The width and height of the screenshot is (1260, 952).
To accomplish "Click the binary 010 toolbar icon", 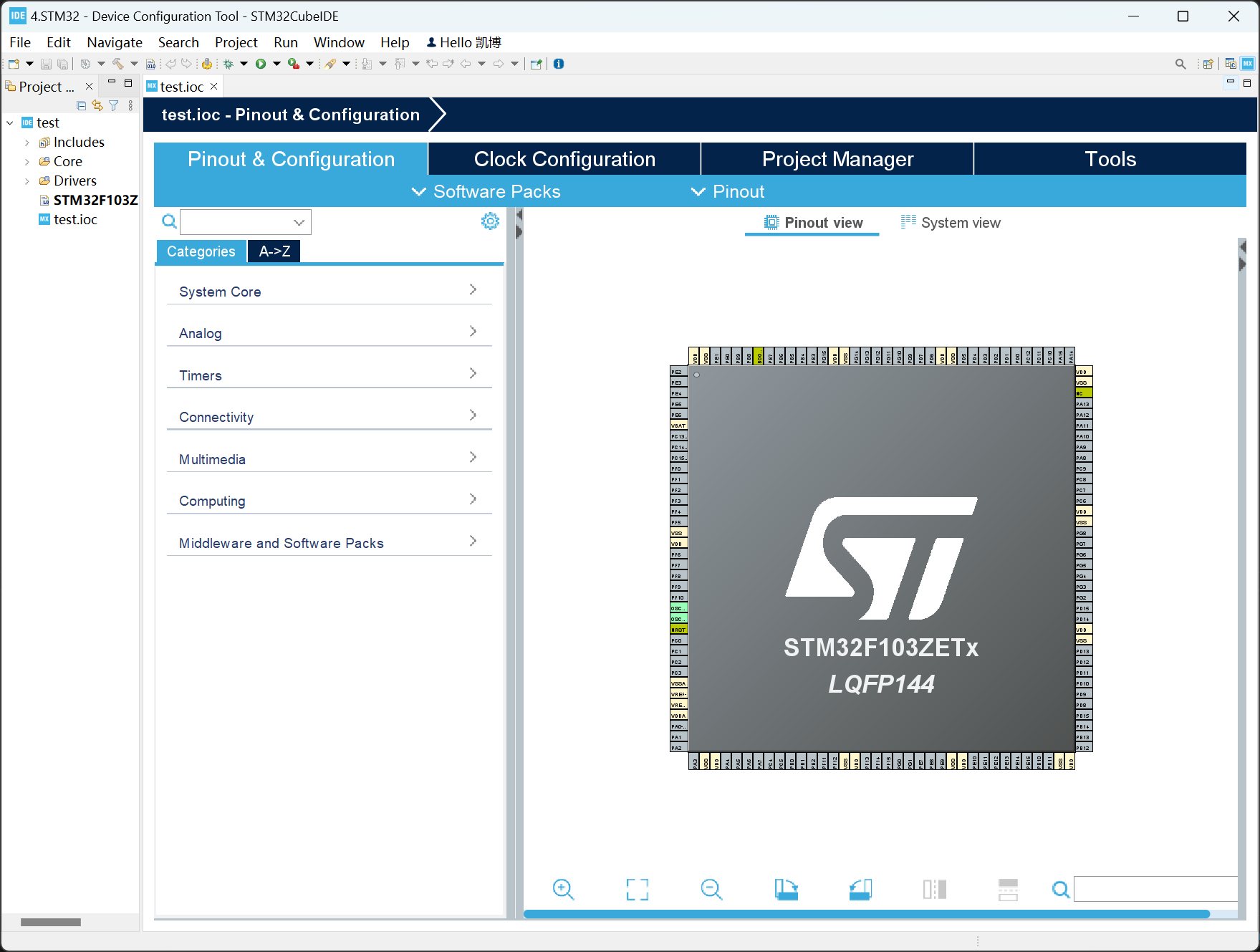I will point(150,64).
